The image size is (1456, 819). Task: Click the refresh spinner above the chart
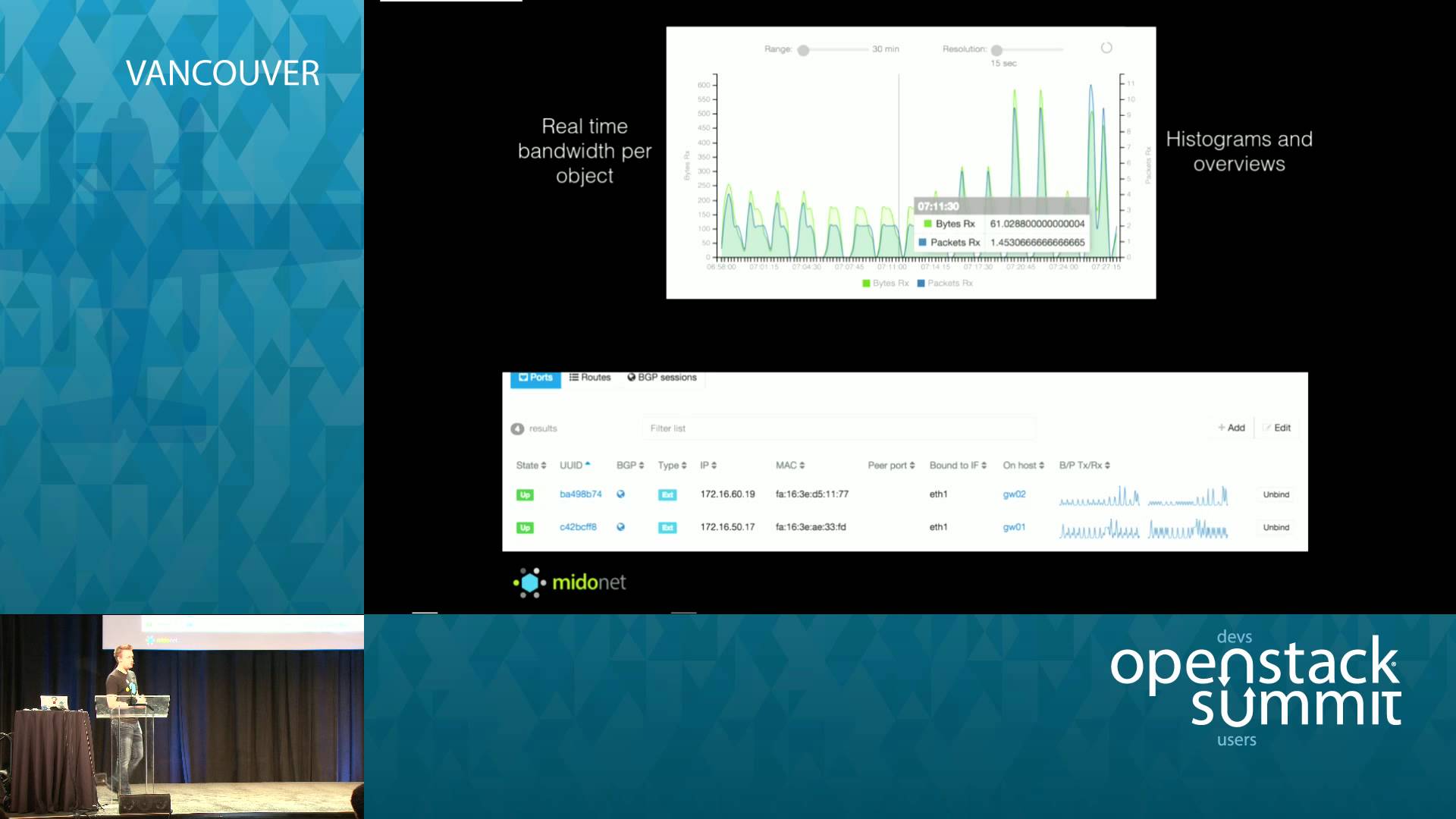[x=1106, y=46]
